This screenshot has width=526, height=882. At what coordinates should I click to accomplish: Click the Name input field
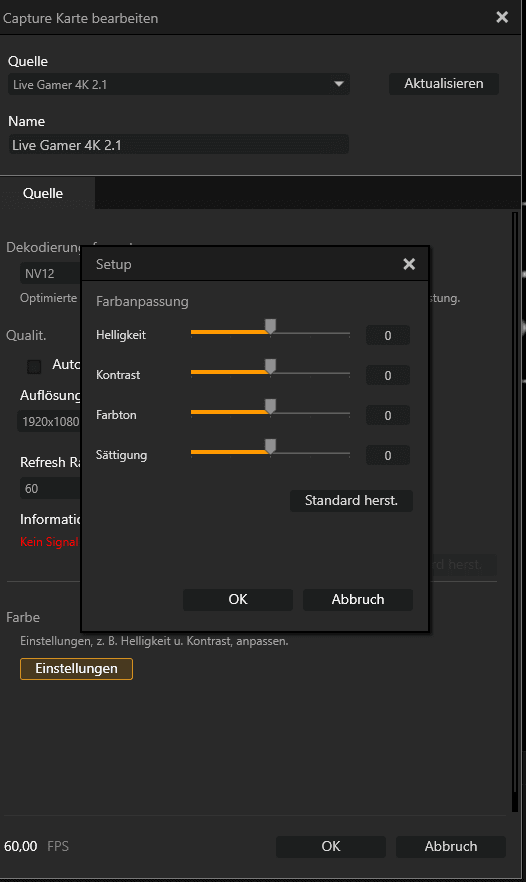click(178, 145)
